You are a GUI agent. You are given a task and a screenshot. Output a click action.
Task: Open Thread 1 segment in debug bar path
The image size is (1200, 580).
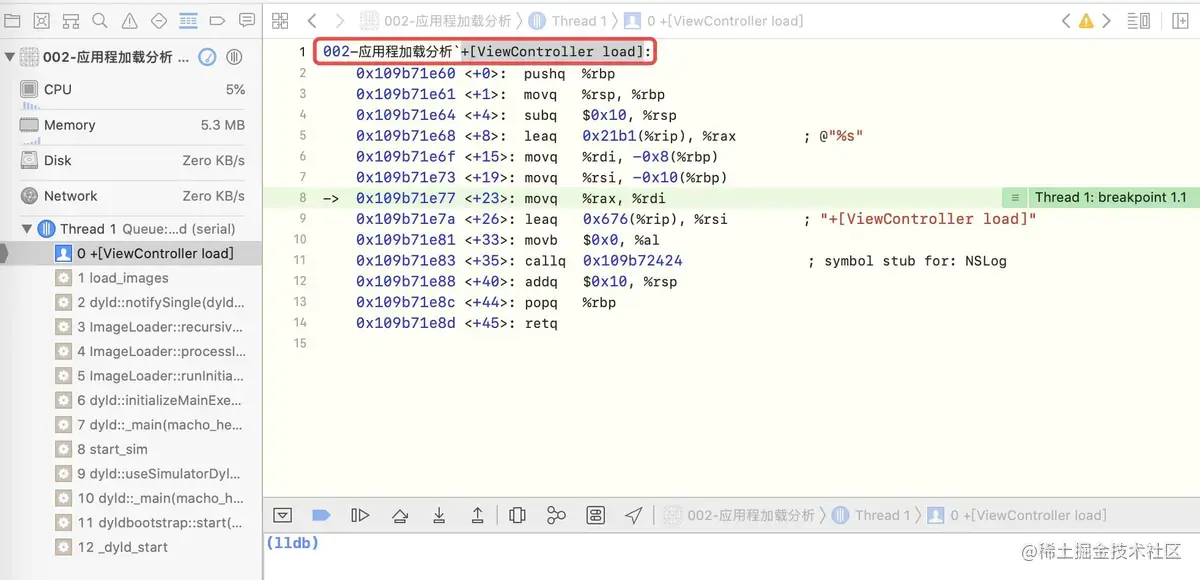(871, 515)
